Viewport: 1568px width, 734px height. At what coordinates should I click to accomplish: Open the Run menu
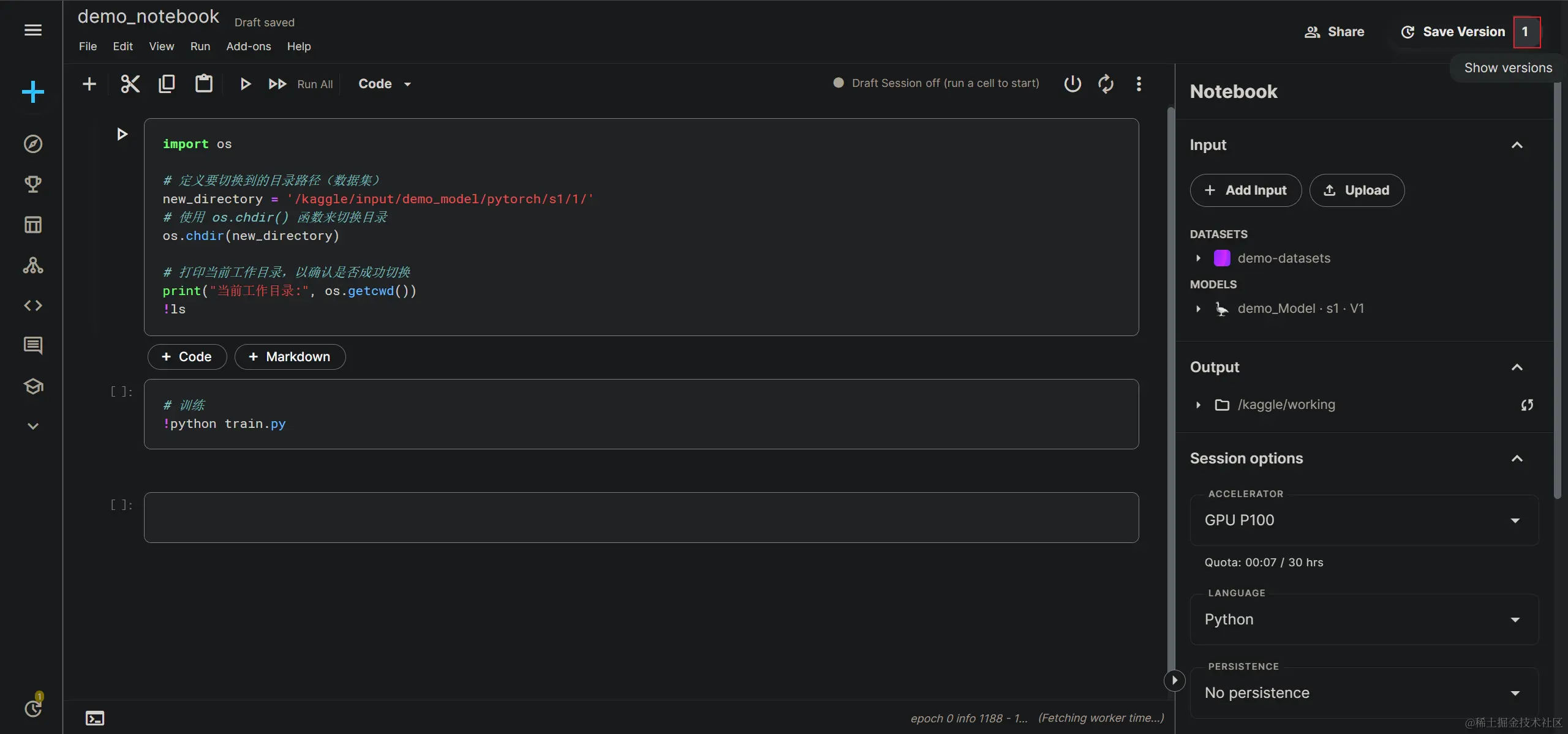coord(200,47)
